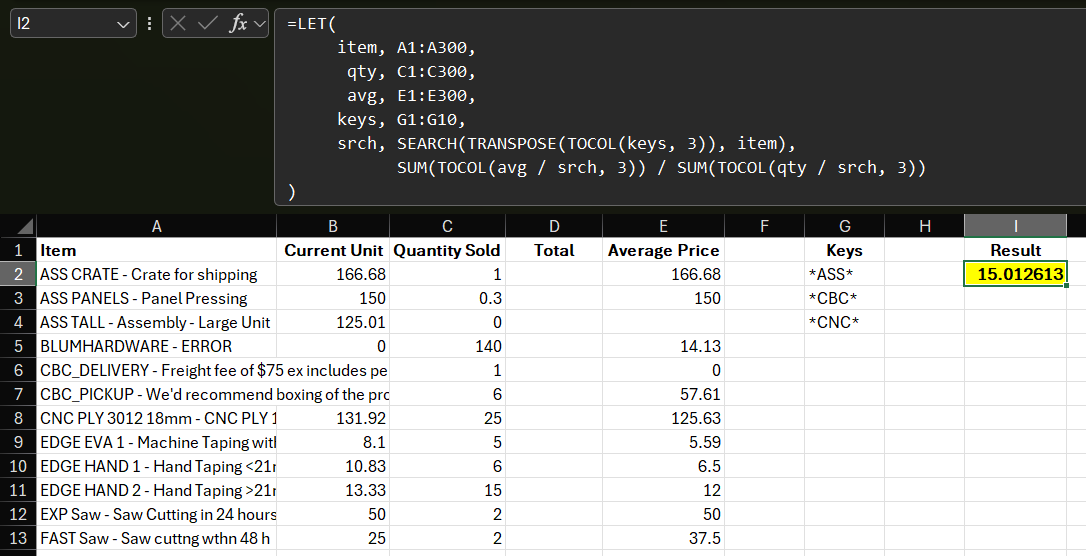Click the Keys header cell

pos(844,250)
